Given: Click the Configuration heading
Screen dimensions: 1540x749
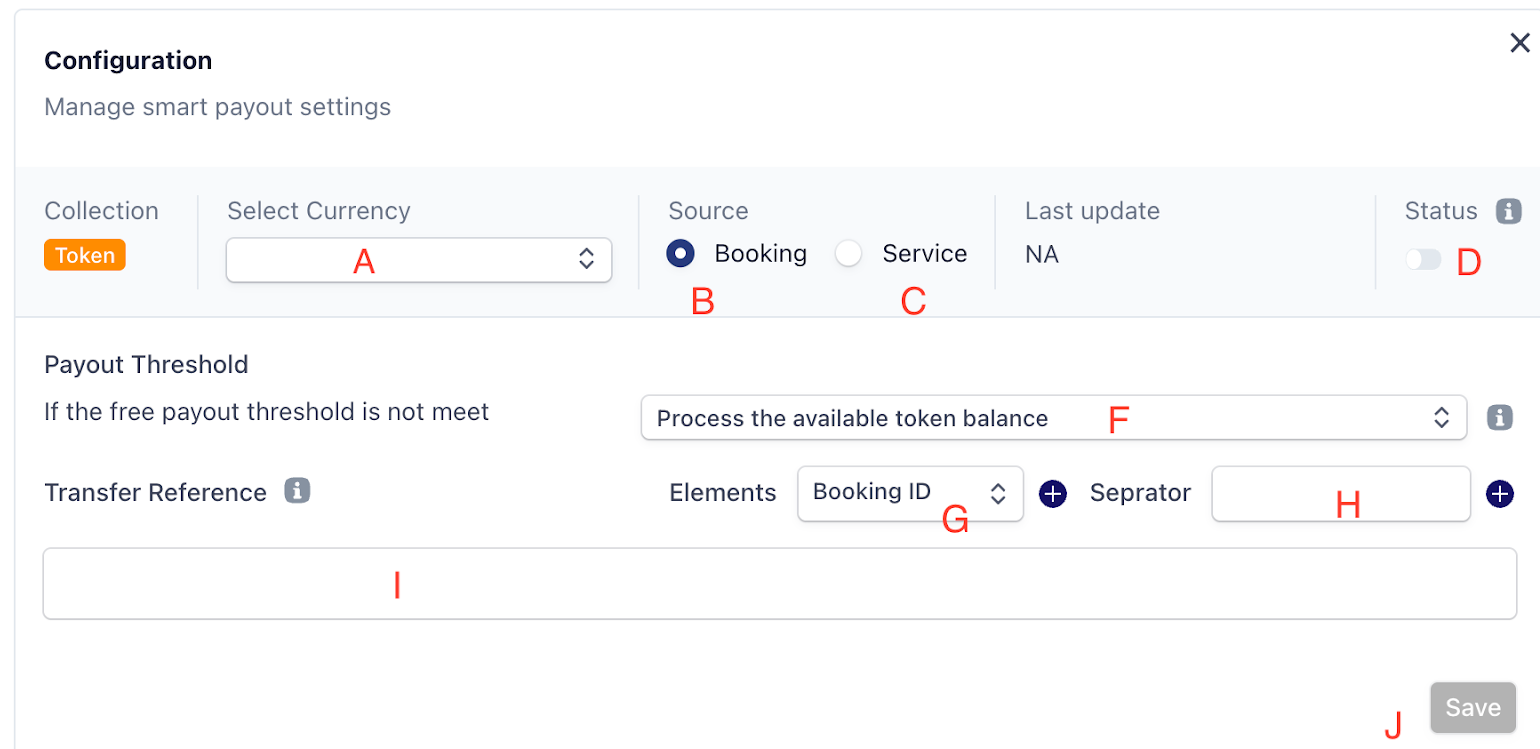Looking at the screenshot, I should coord(128,61).
